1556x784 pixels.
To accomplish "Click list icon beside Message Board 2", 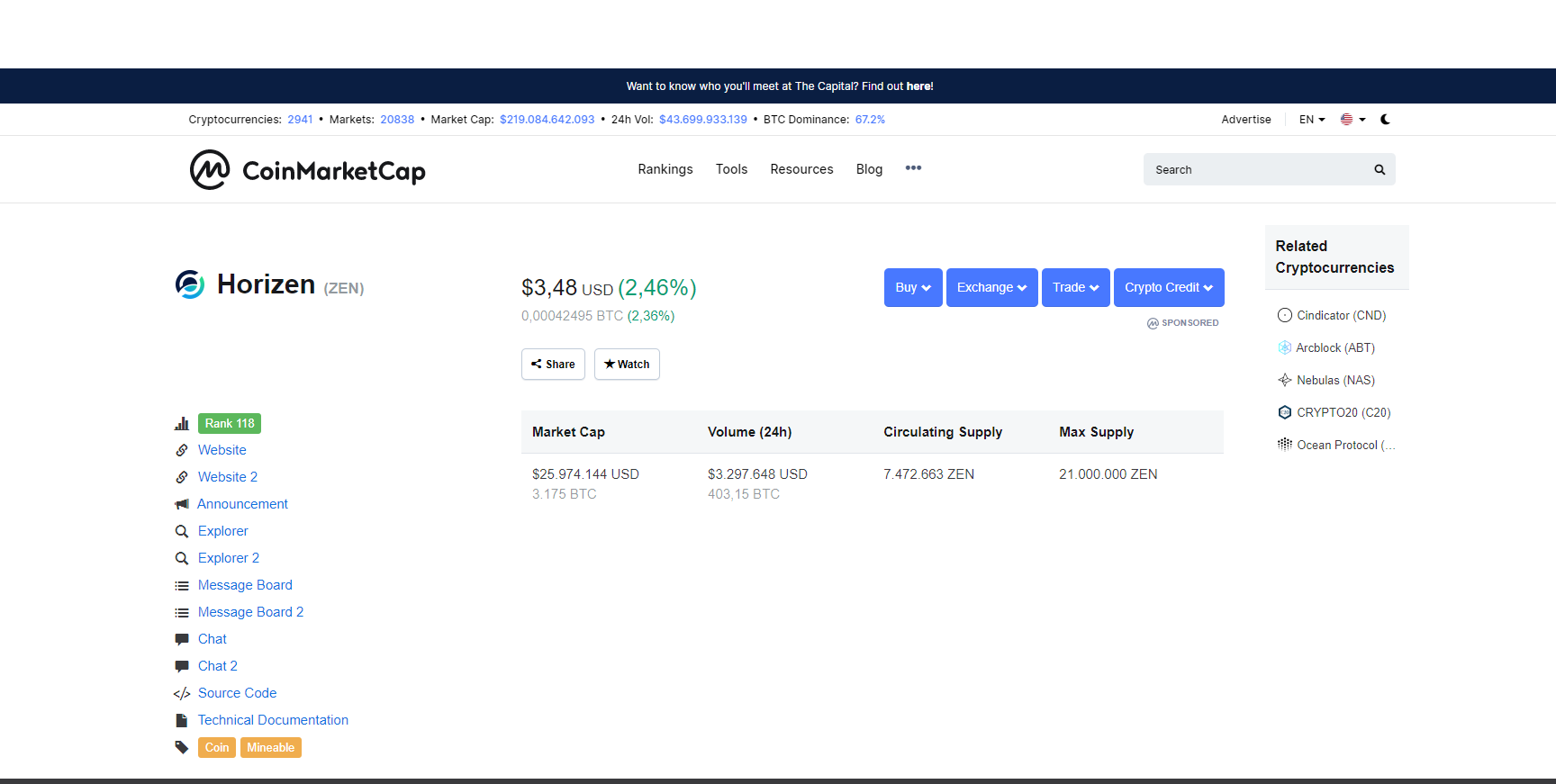I will click(x=182, y=613).
